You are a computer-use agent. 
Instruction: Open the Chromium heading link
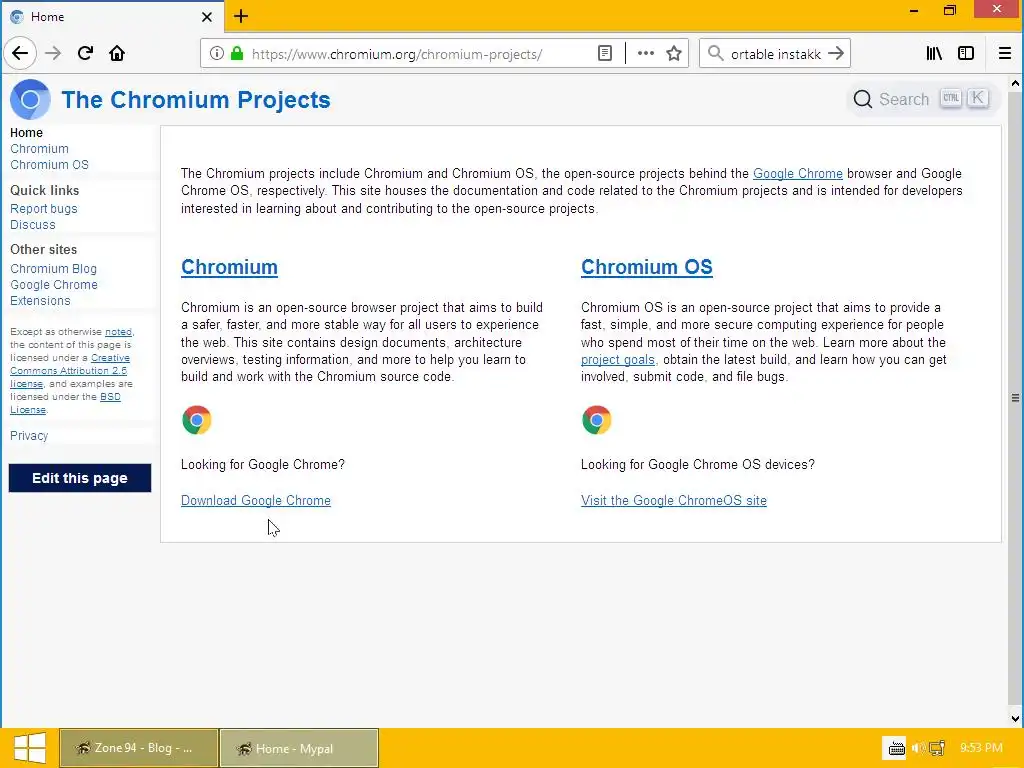coord(229,267)
